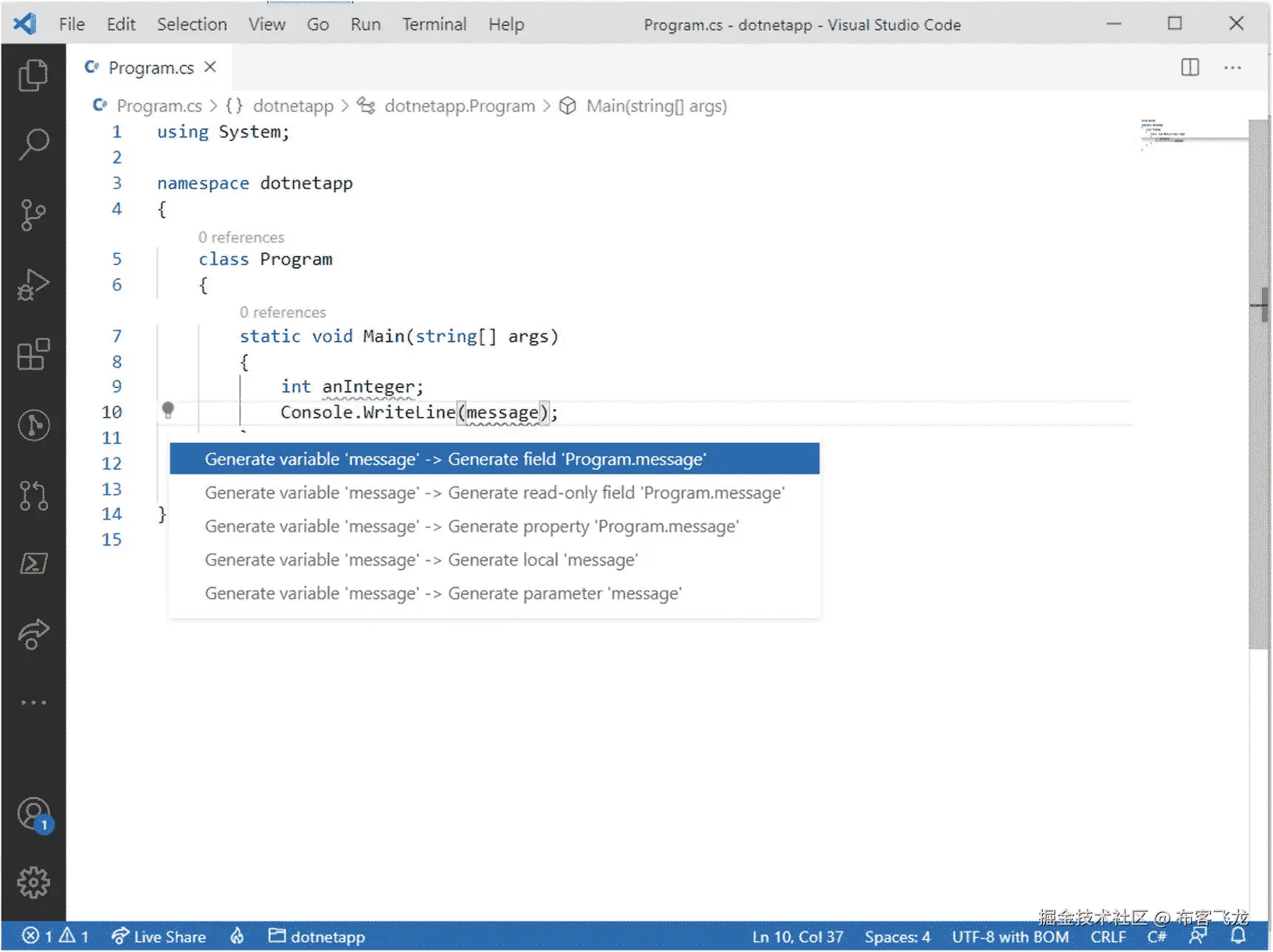Choose Generate local 'message' action
1273x952 pixels.
click(x=494, y=559)
